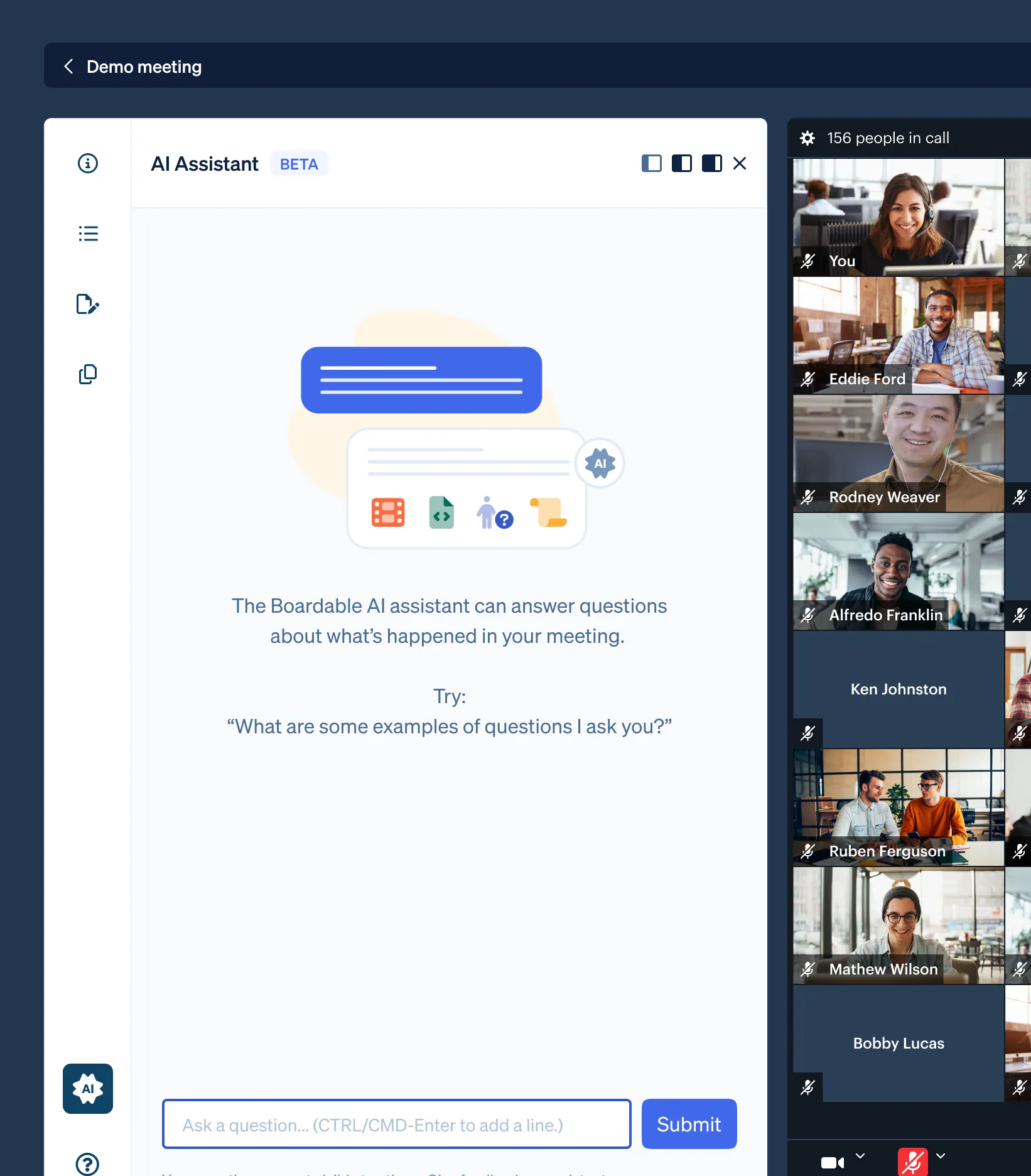
Task: Select Mathew Wilson's video tile
Action: 899,925
